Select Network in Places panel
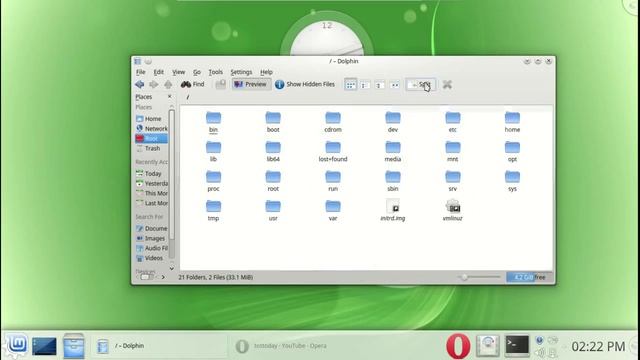This screenshot has width=640, height=360. pos(151,129)
